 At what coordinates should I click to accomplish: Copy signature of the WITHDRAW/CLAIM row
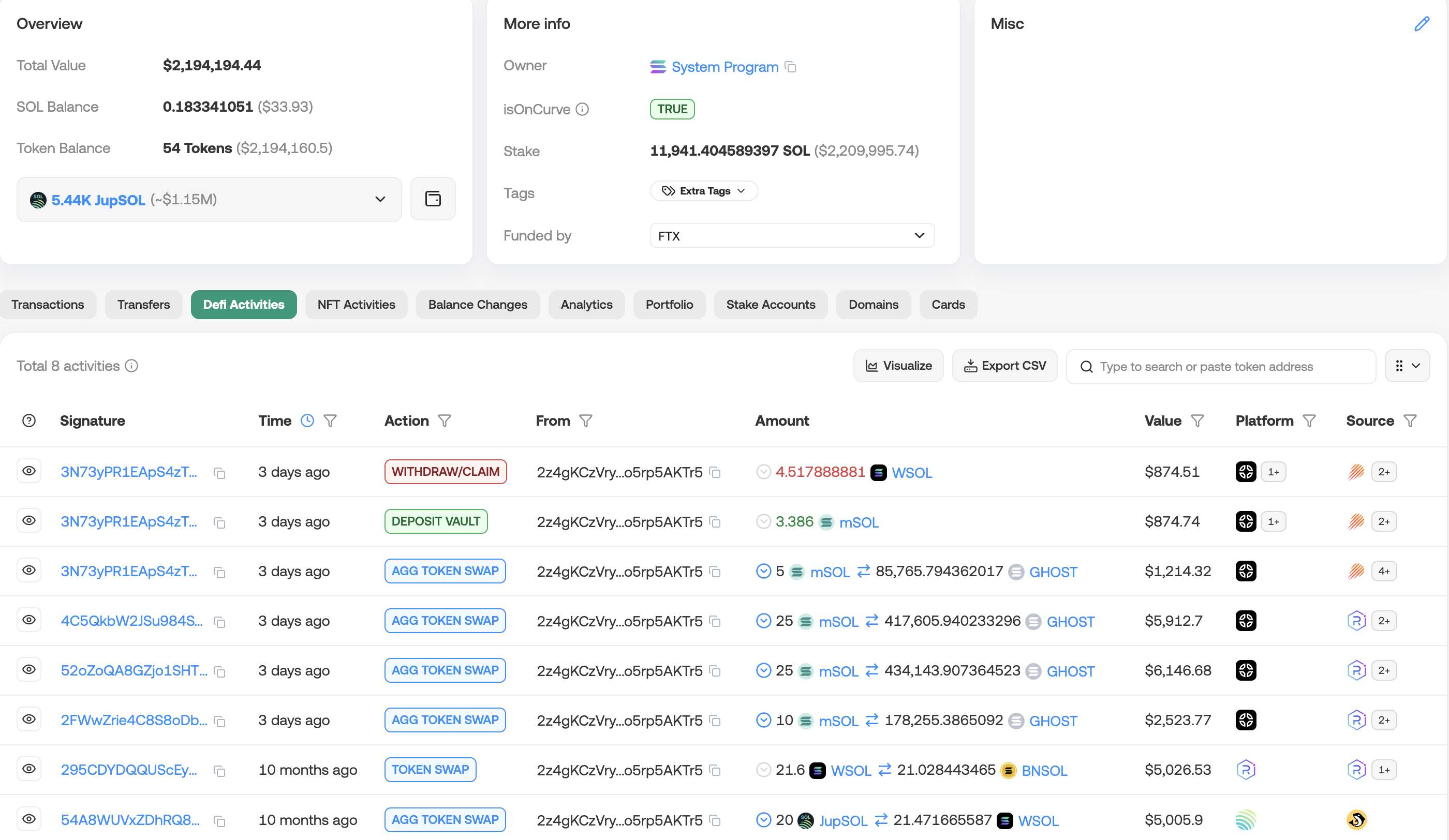coord(219,473)
